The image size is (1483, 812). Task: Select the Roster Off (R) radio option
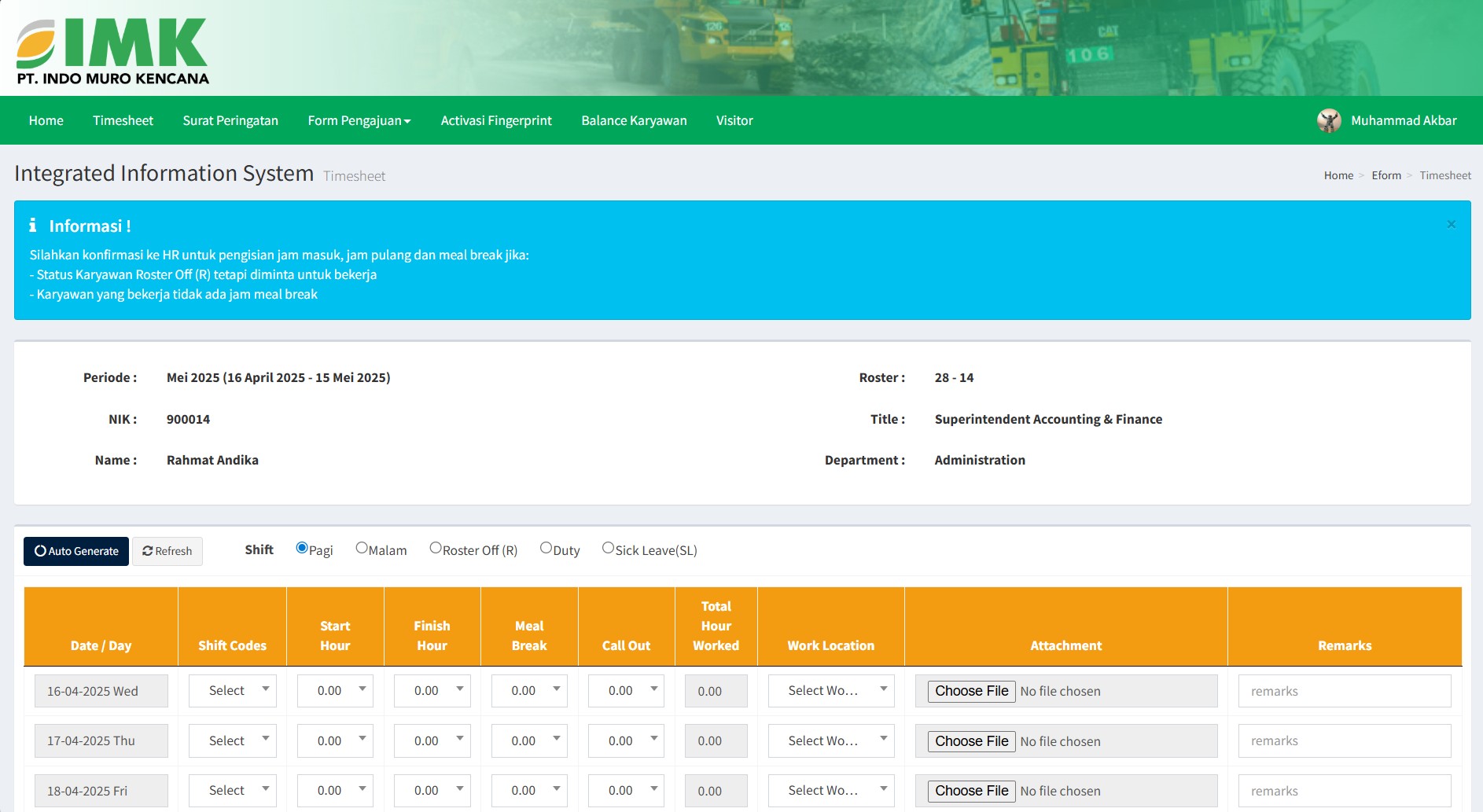point(436,548)
